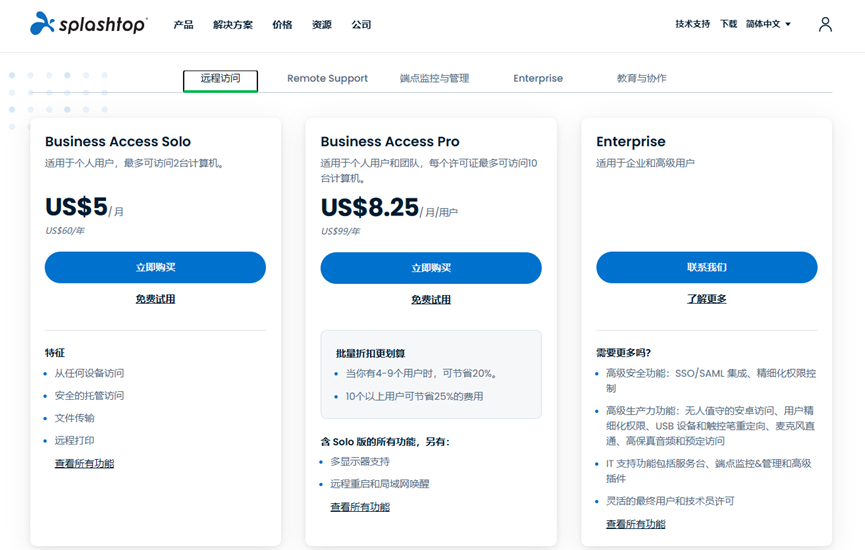Open the 价格 menu
865x550 pixels.
pyautogui.click(x=282, y=25)
